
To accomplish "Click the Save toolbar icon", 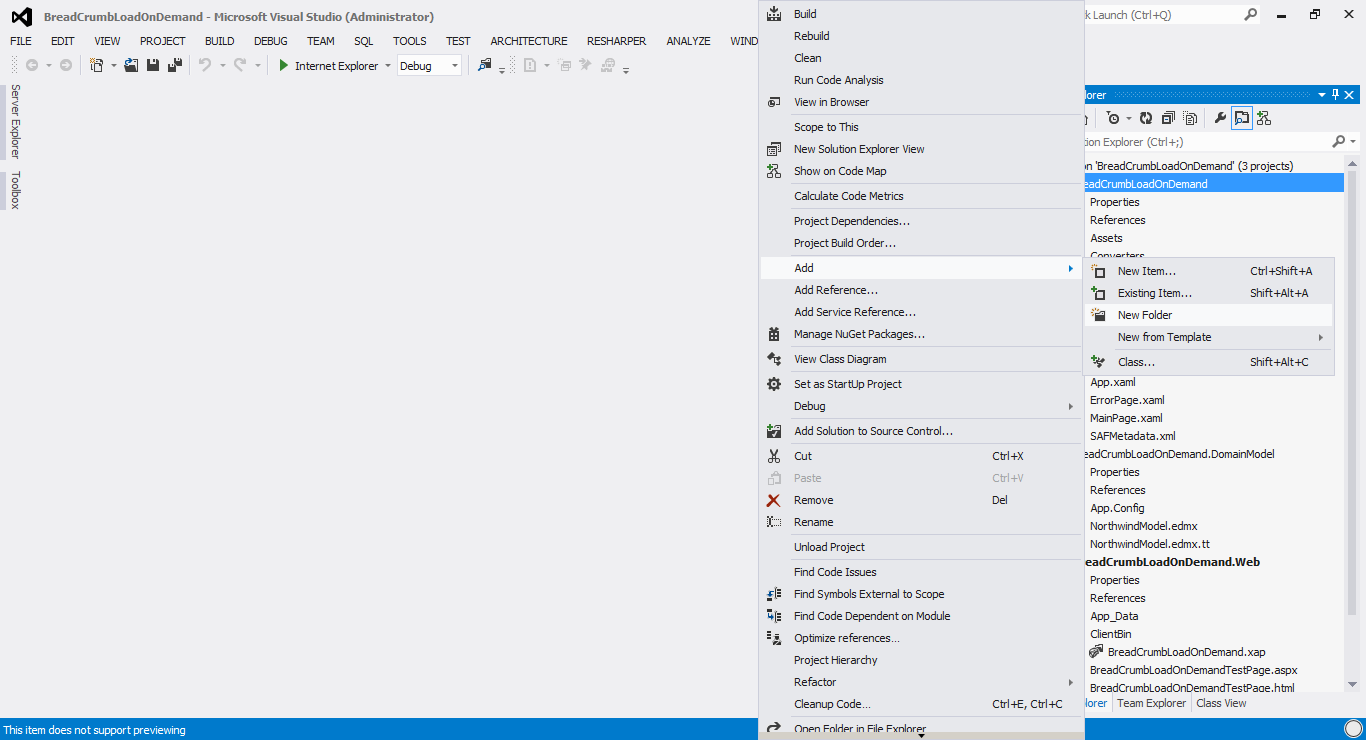I will [153, 65].
